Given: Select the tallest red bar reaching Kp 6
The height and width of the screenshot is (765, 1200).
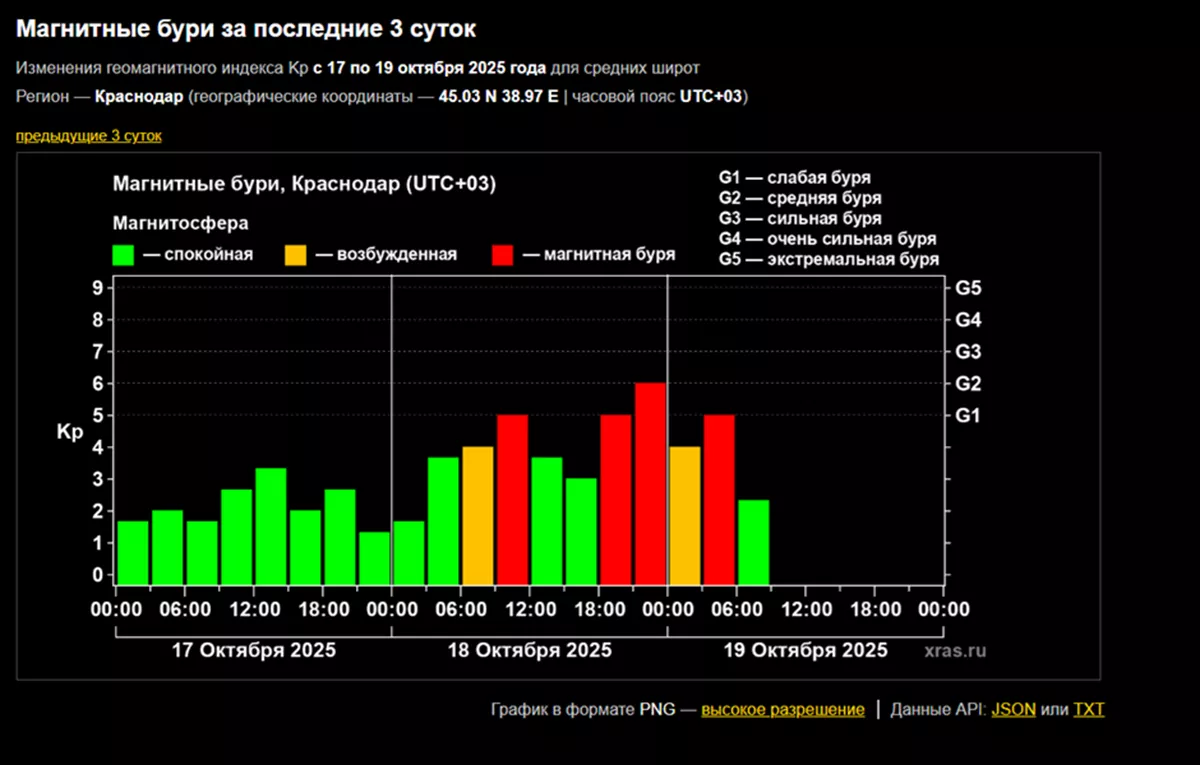Looking at the screenshot, I should click(650, 483).
